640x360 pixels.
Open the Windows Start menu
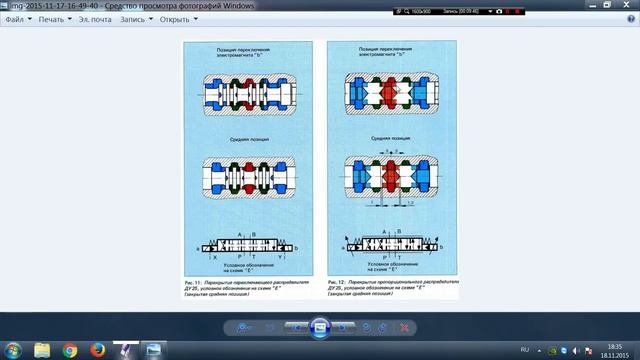(13, 351)
